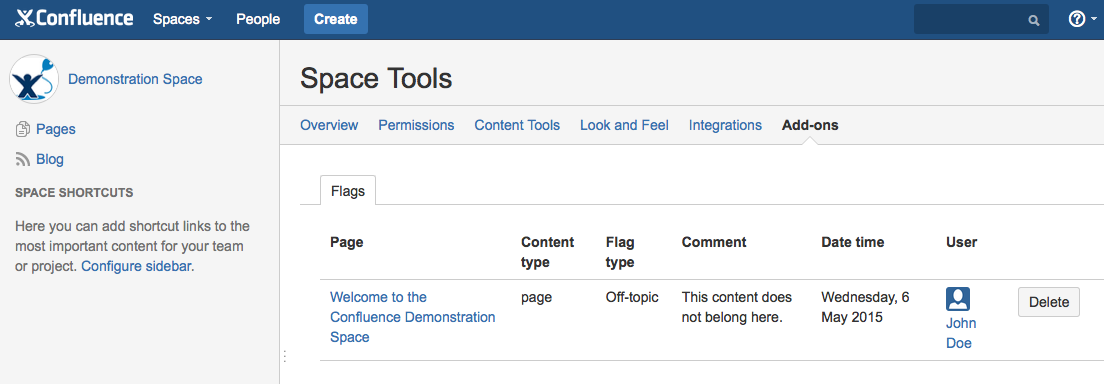Click the comment 'This content does not belong here.'
Image resolution: width=1104 pixels, height=384 pixels.
click(x=736, y=307)
